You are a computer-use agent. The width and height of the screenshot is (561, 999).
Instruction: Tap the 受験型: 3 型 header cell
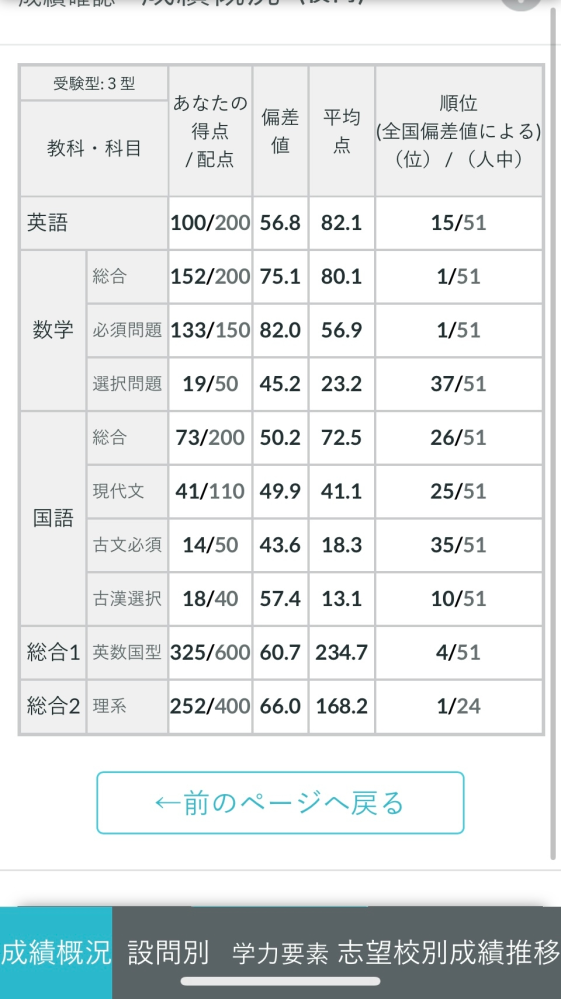point(94,83)
